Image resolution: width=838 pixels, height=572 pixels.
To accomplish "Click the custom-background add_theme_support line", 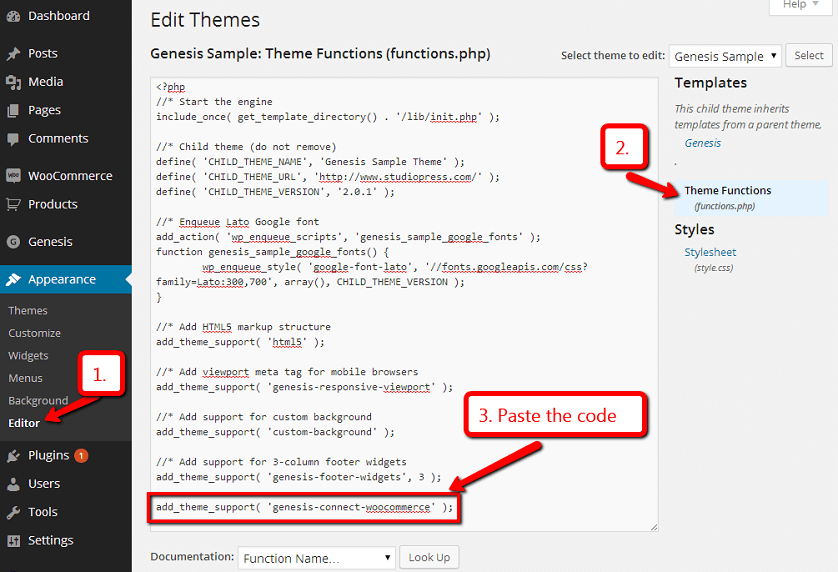I will pos(275,432).
